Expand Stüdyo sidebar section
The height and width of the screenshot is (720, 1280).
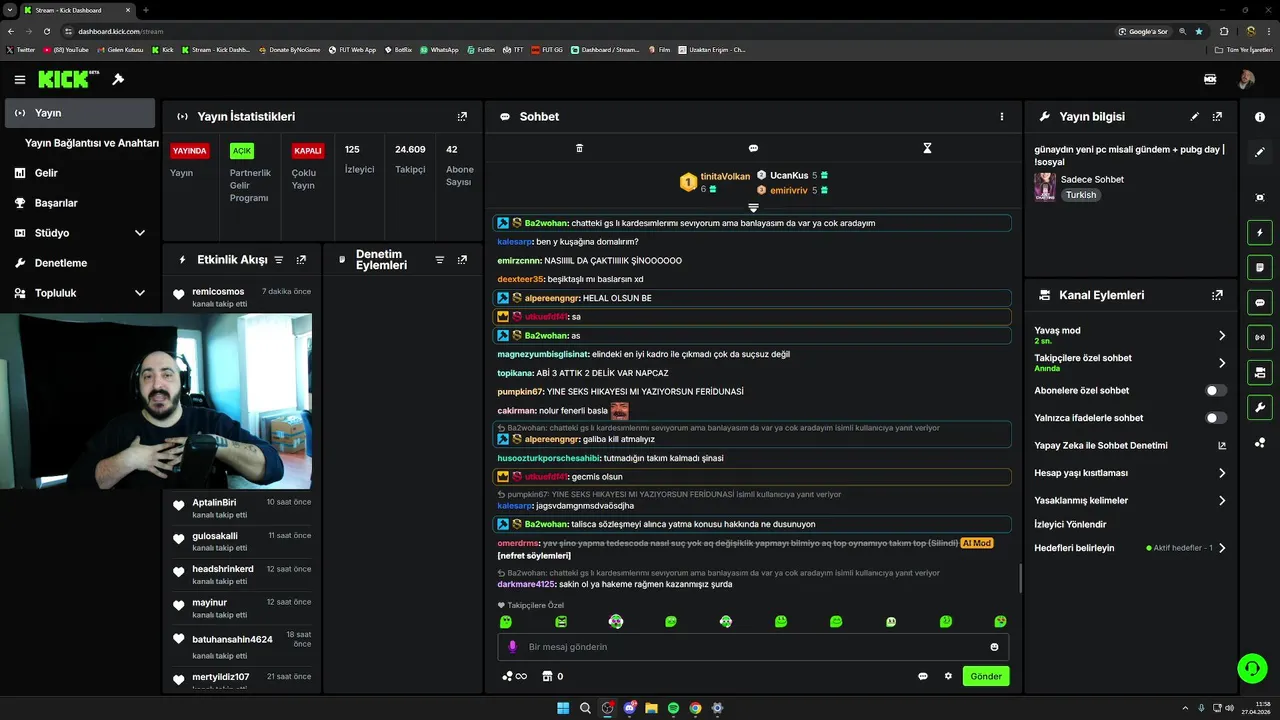coord(140,233)
